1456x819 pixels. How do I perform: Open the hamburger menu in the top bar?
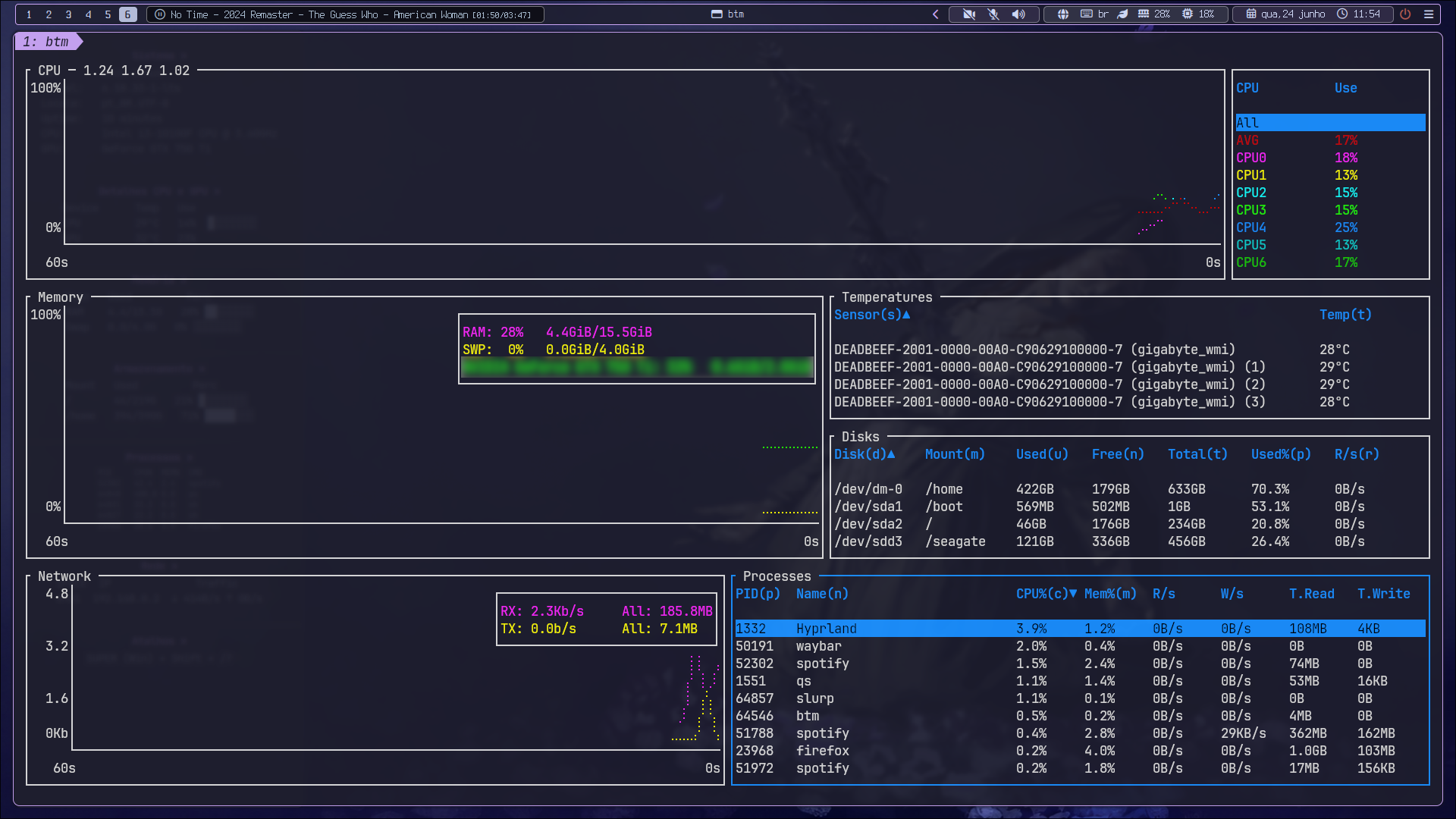1429,14
